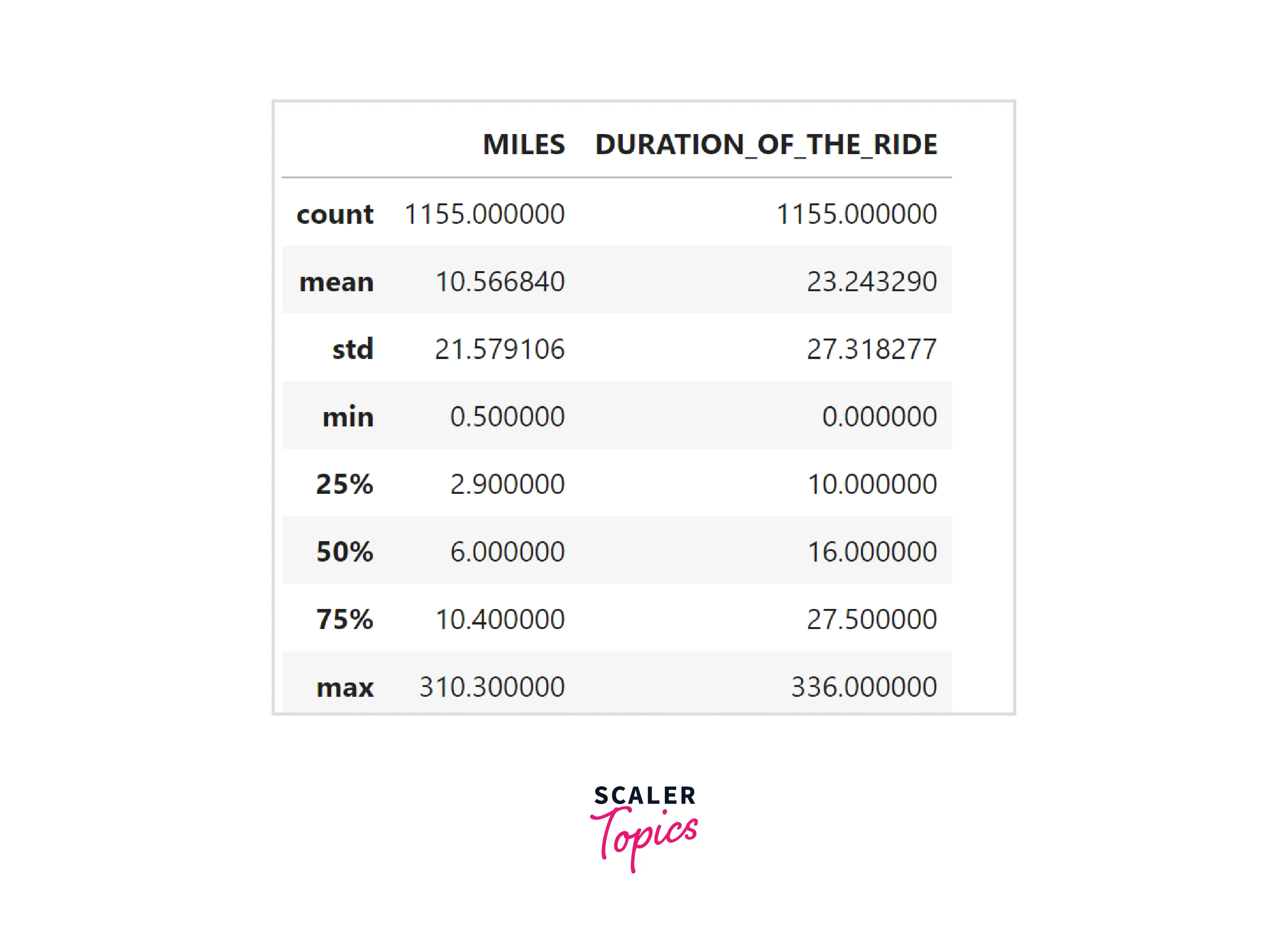
Task: Click the MILES 25% value 2.900000
Action: pos(507,484)
